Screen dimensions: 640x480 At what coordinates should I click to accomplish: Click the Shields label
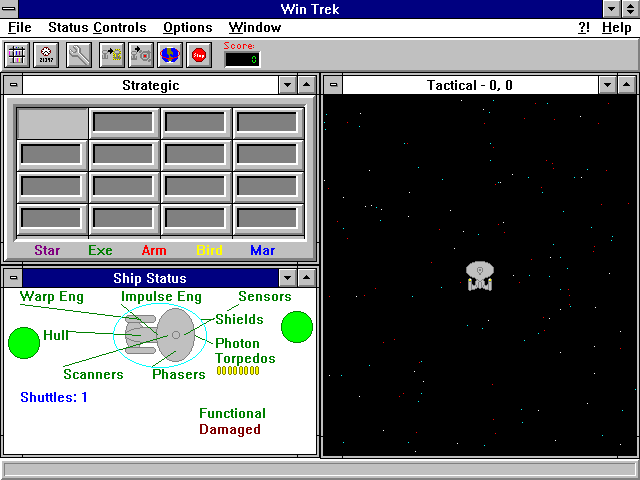tap(240, 319)
